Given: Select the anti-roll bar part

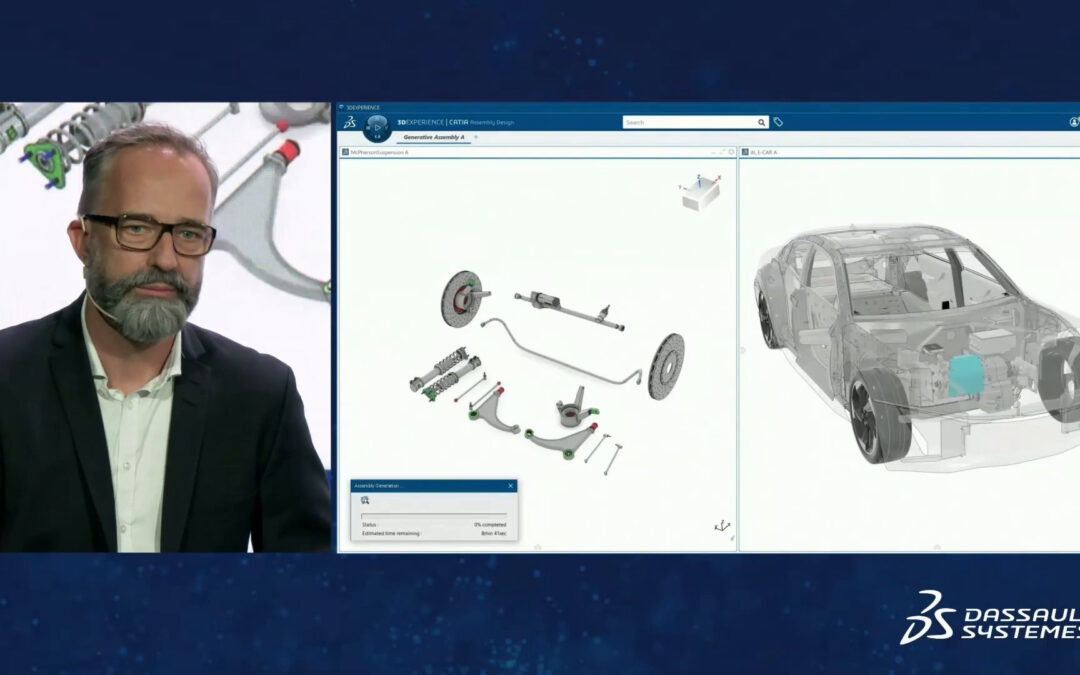Looking at the screenshot, I should coord(561,353).
